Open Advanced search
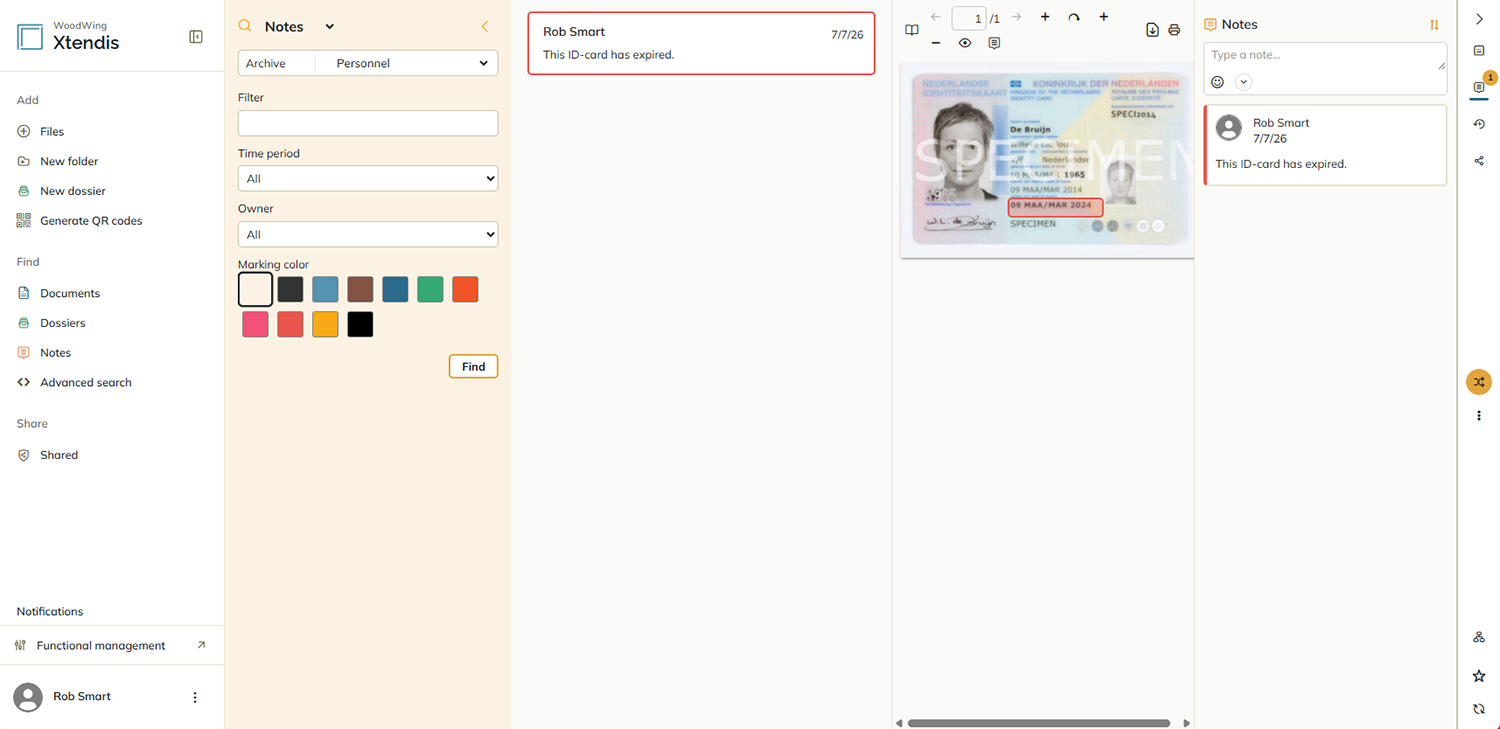1500x729 pixels. (74, 383)
